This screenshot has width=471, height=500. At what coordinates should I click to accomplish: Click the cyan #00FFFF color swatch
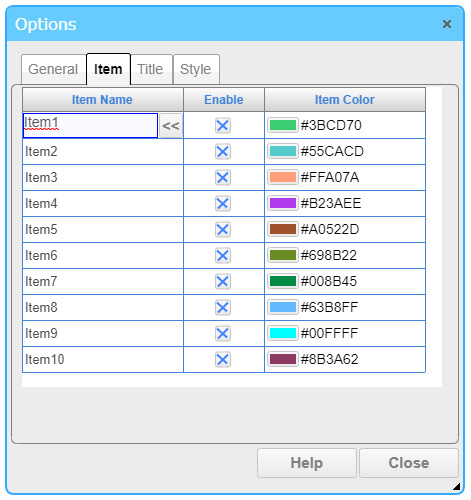click(x=283, y=333)
